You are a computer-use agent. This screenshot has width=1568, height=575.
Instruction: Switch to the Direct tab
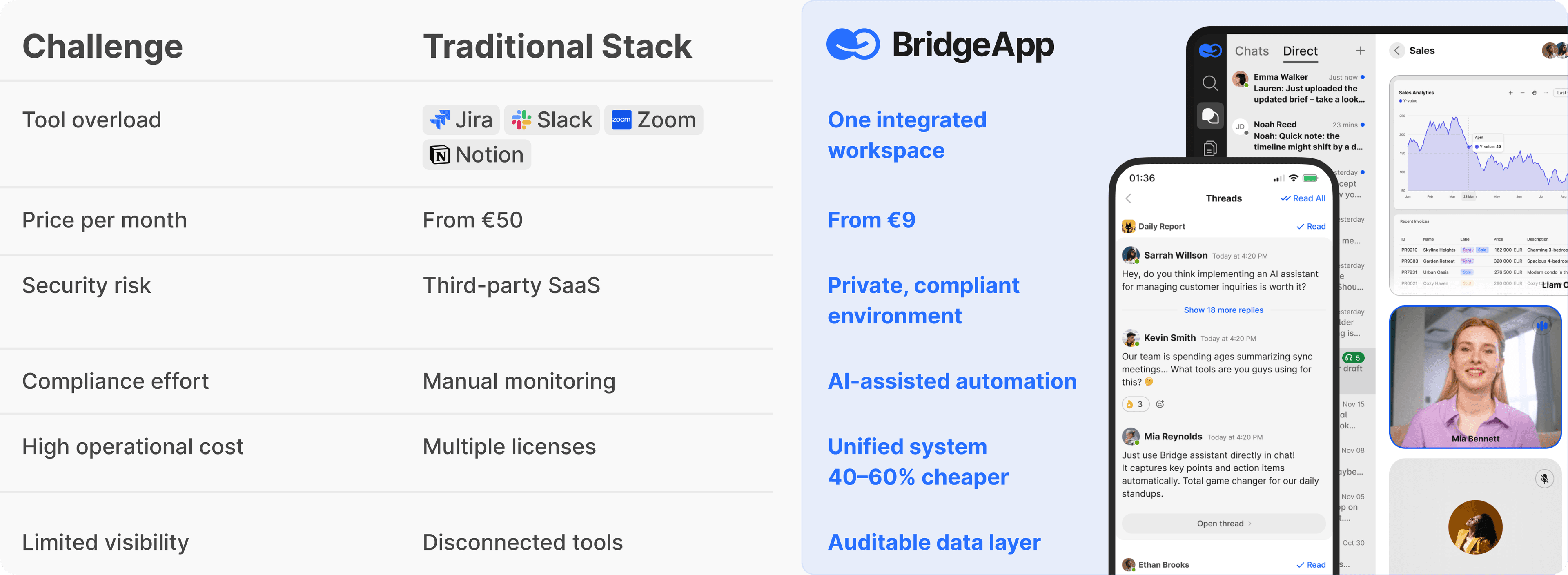point(1300,51)
